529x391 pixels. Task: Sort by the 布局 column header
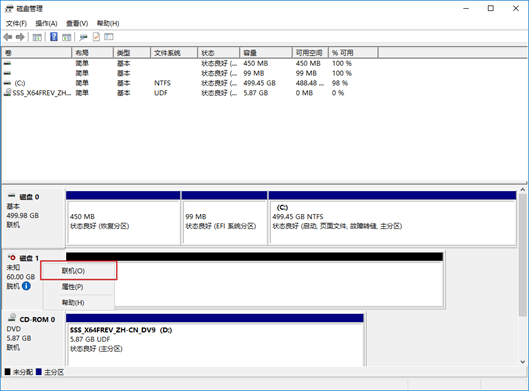(92, 53)
